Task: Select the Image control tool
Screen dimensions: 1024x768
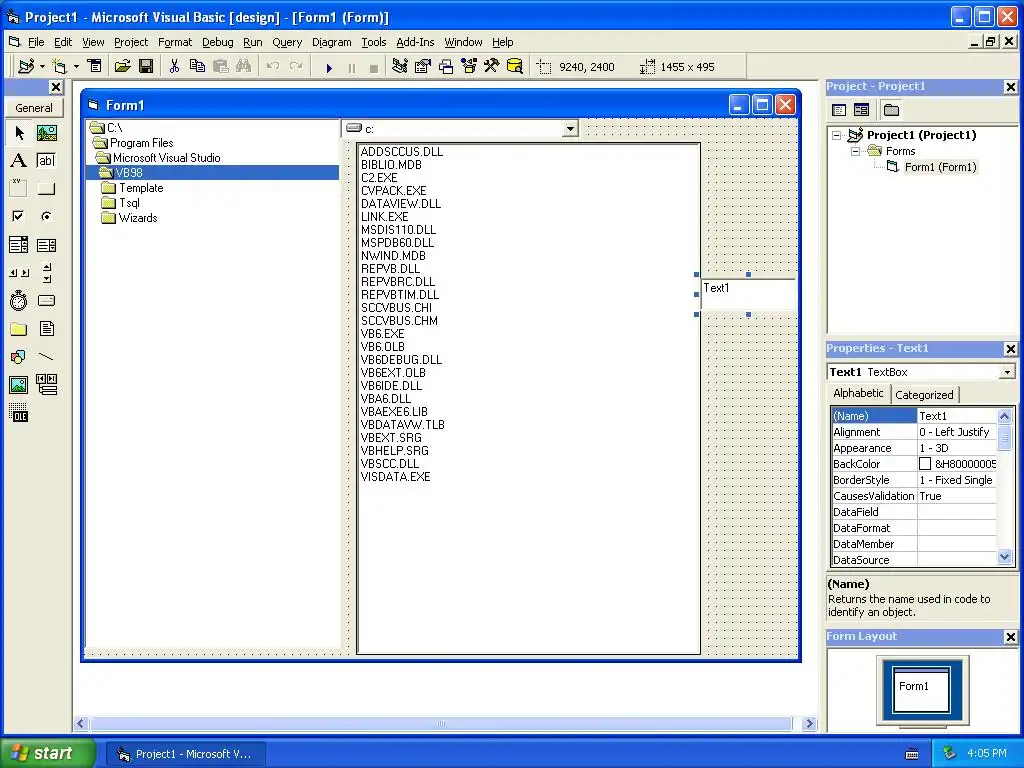Action: tap(19, 385)
